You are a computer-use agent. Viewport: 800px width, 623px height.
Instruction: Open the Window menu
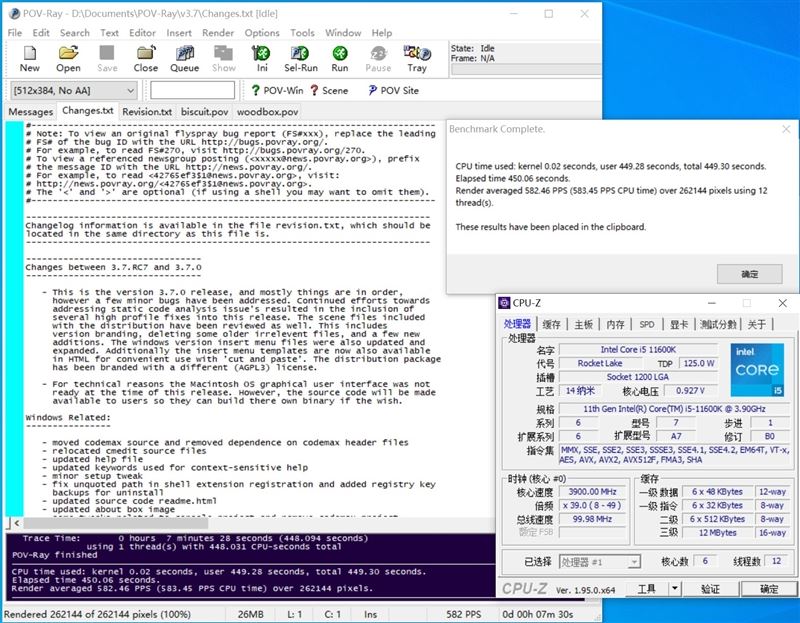click(x=343, y=33)
